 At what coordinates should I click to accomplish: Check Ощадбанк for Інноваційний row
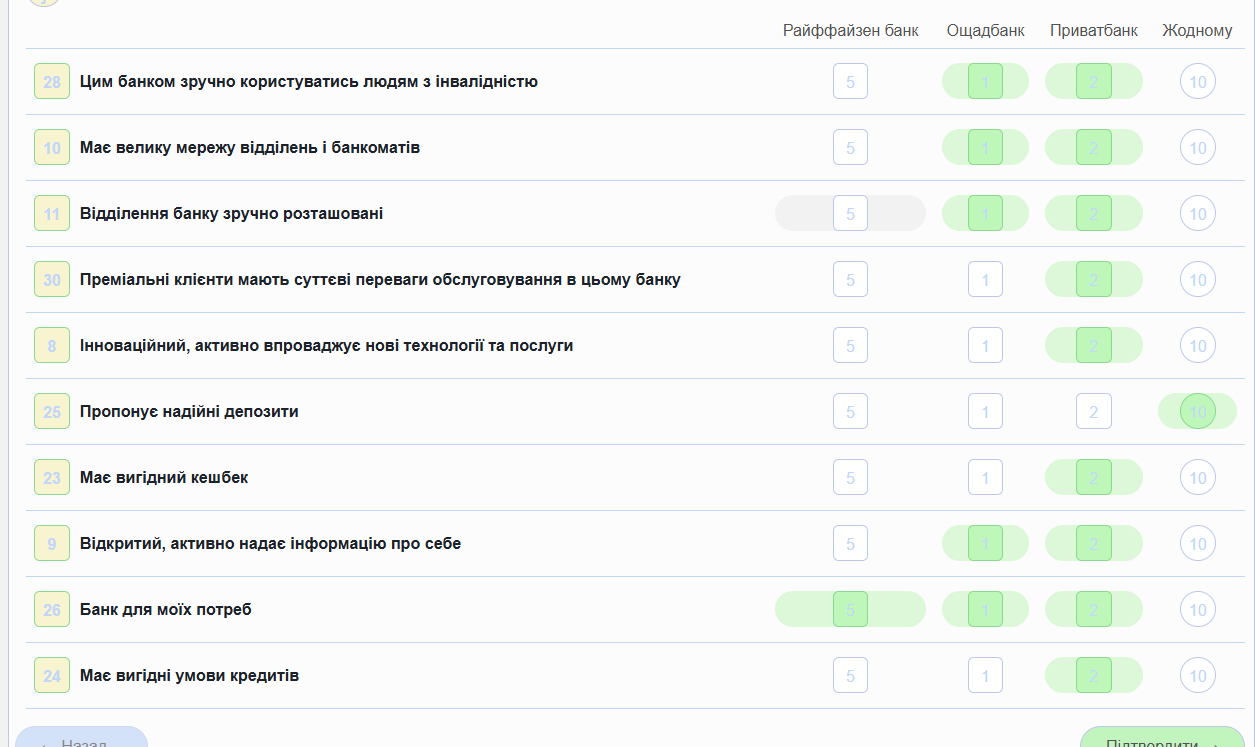[985, 345]
